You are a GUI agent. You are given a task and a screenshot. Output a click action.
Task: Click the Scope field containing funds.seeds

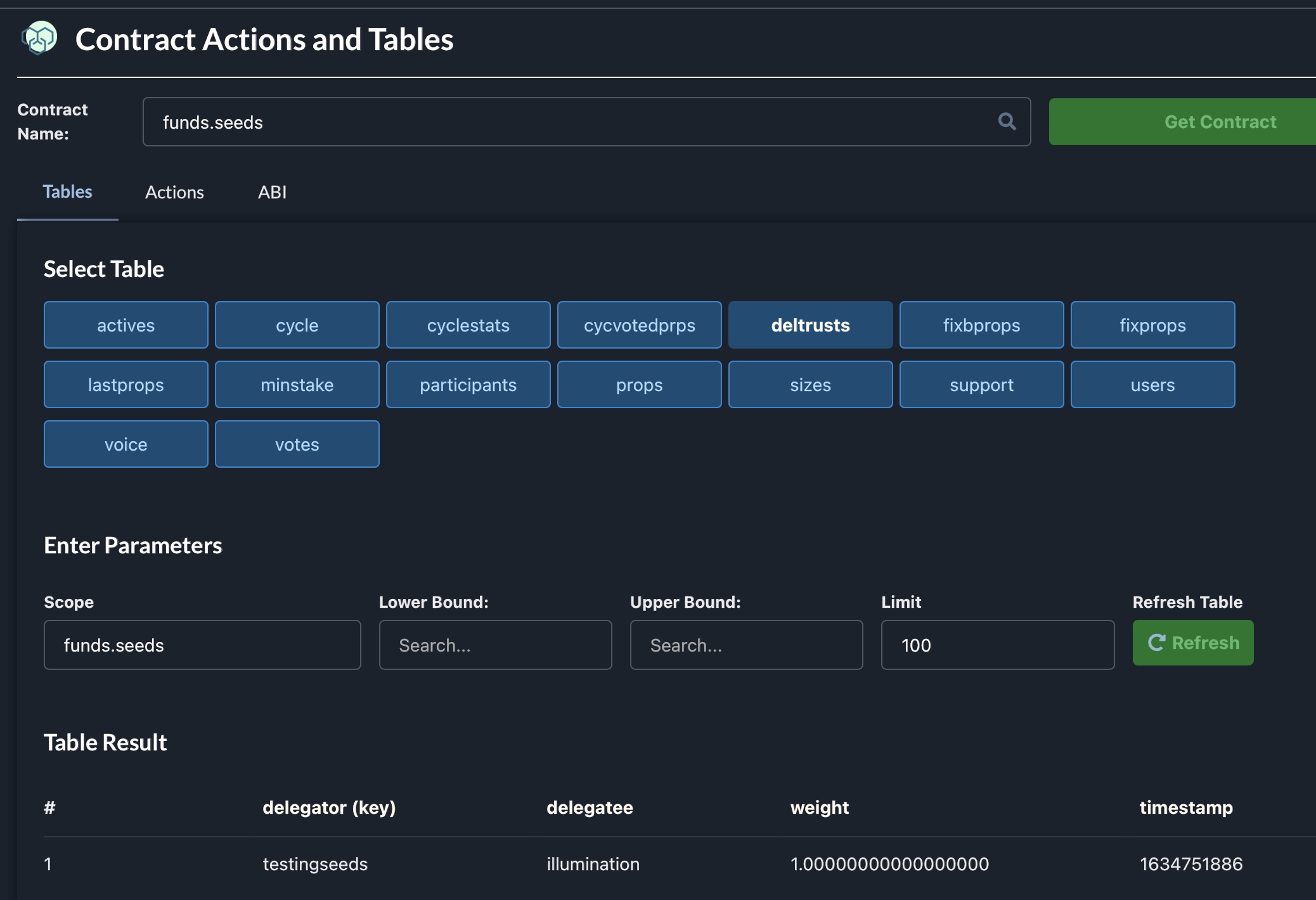click(x=202, y=645)
